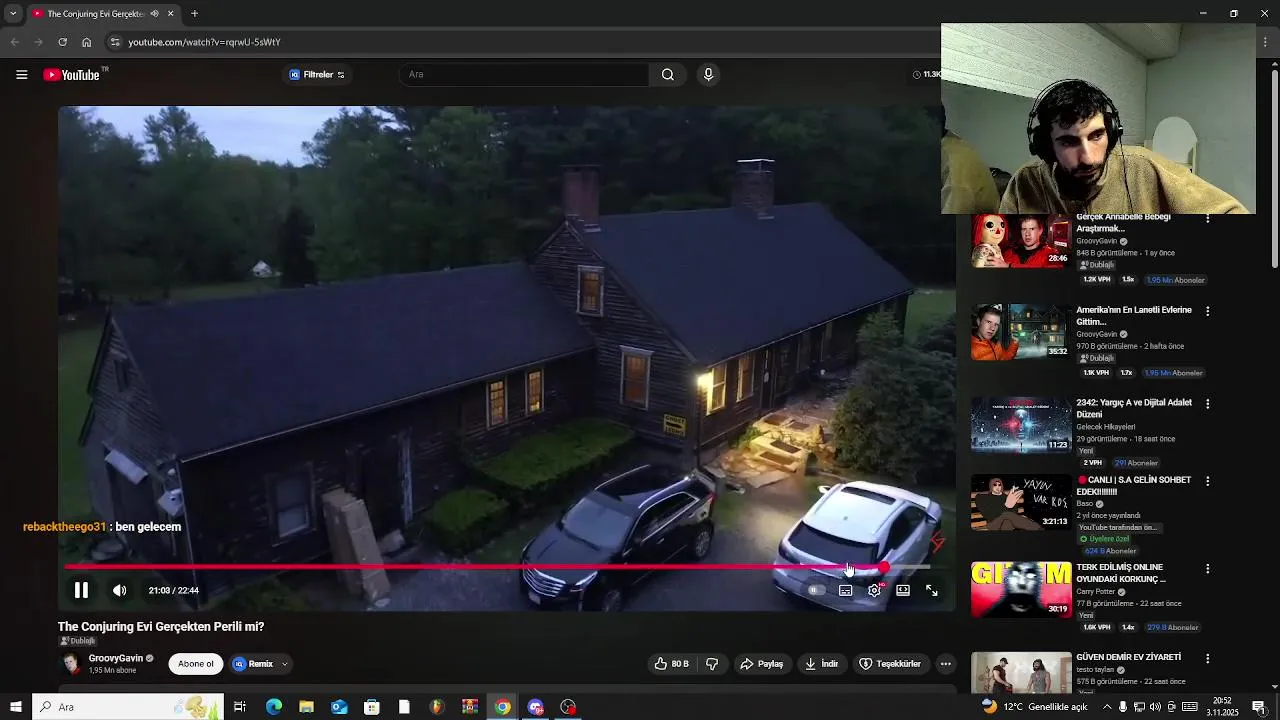The width and height of the screenshot is (1280, 720).
Task: Open the Remix button
Action: point(253,664)
